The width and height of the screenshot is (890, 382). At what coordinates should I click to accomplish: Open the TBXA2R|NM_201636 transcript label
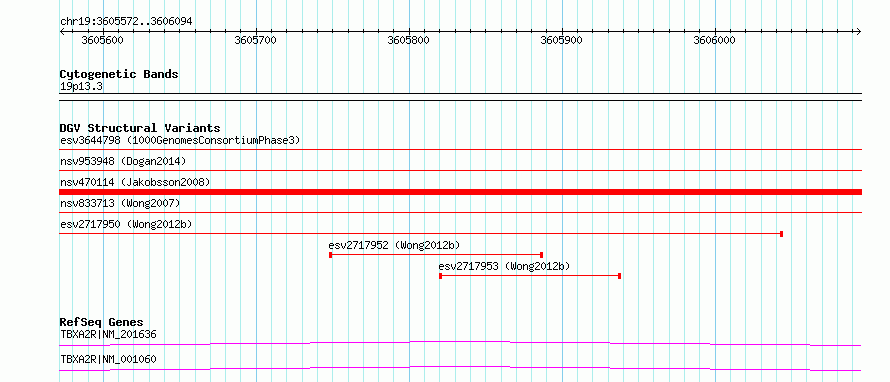point(108,334)
